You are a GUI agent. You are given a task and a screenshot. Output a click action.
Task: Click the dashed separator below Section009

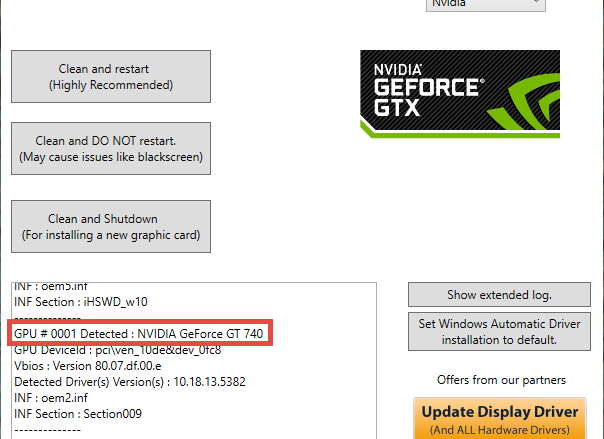tap(47, 430)
